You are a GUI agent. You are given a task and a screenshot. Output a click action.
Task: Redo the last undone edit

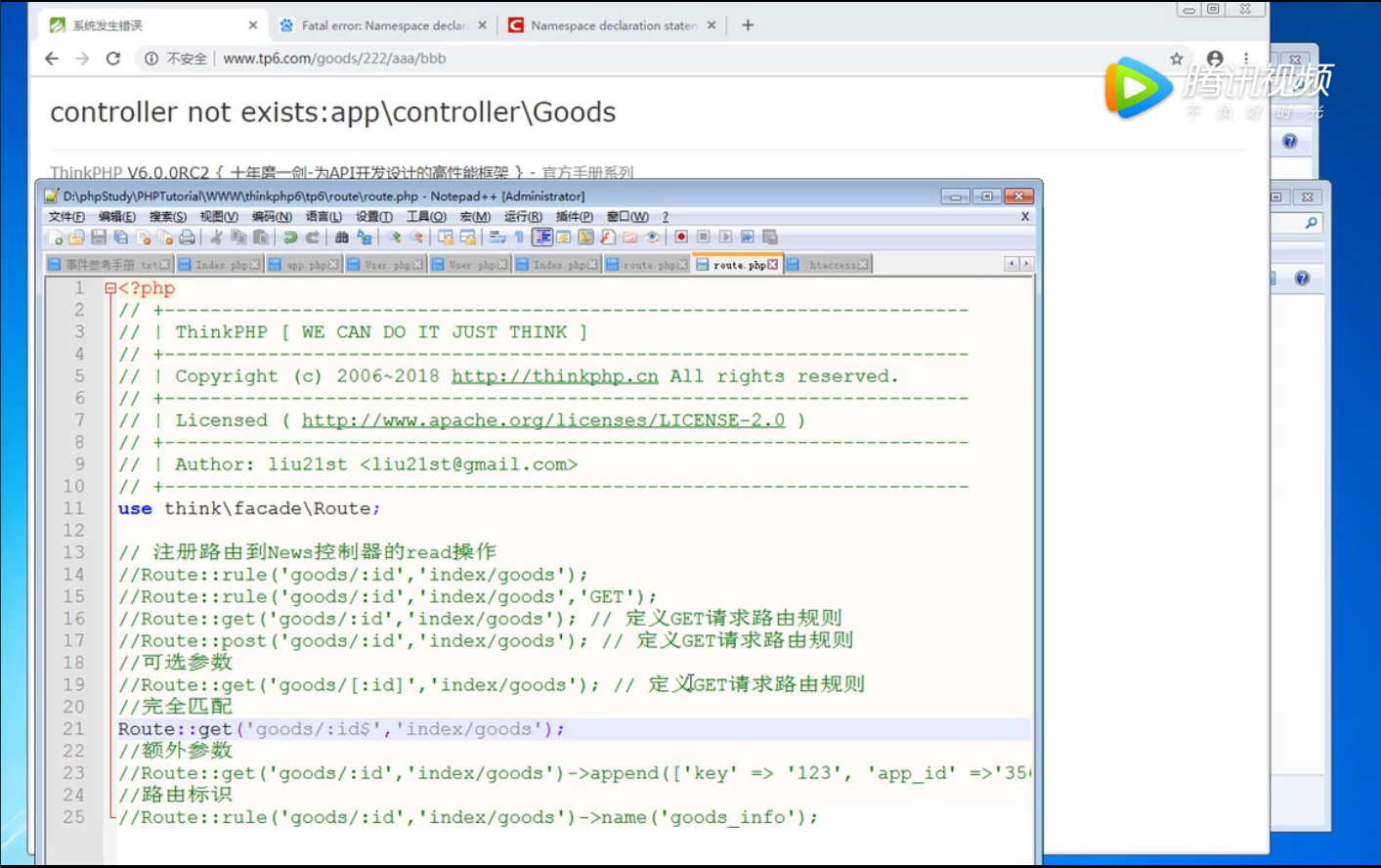pos(313,237)
